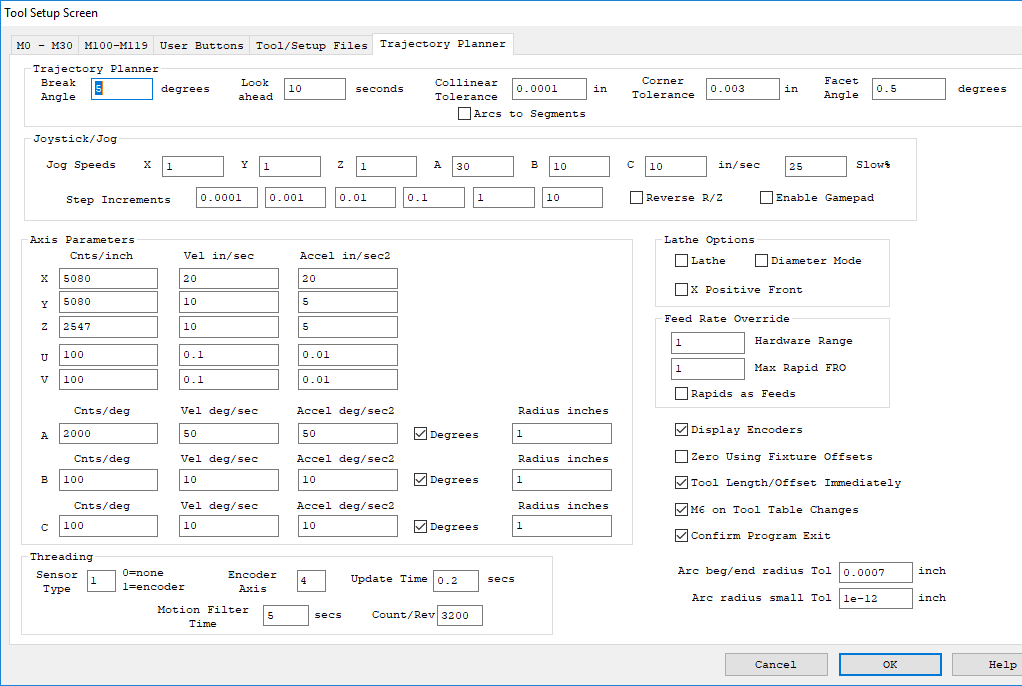The image size is (1022, 686).
Task: Focus the X axis Cnts/inch field
Action: (x=107, y=278)
